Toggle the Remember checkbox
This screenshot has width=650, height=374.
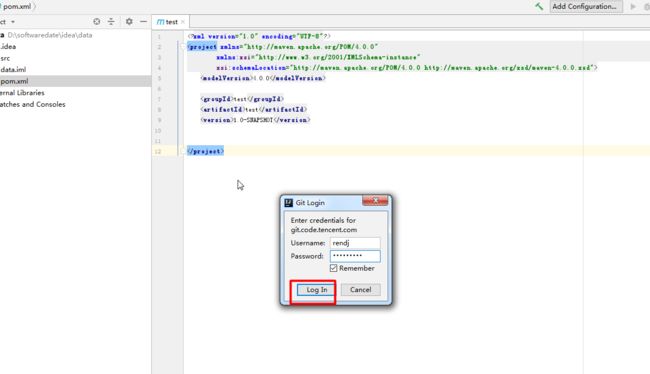(x=333, y=268)
